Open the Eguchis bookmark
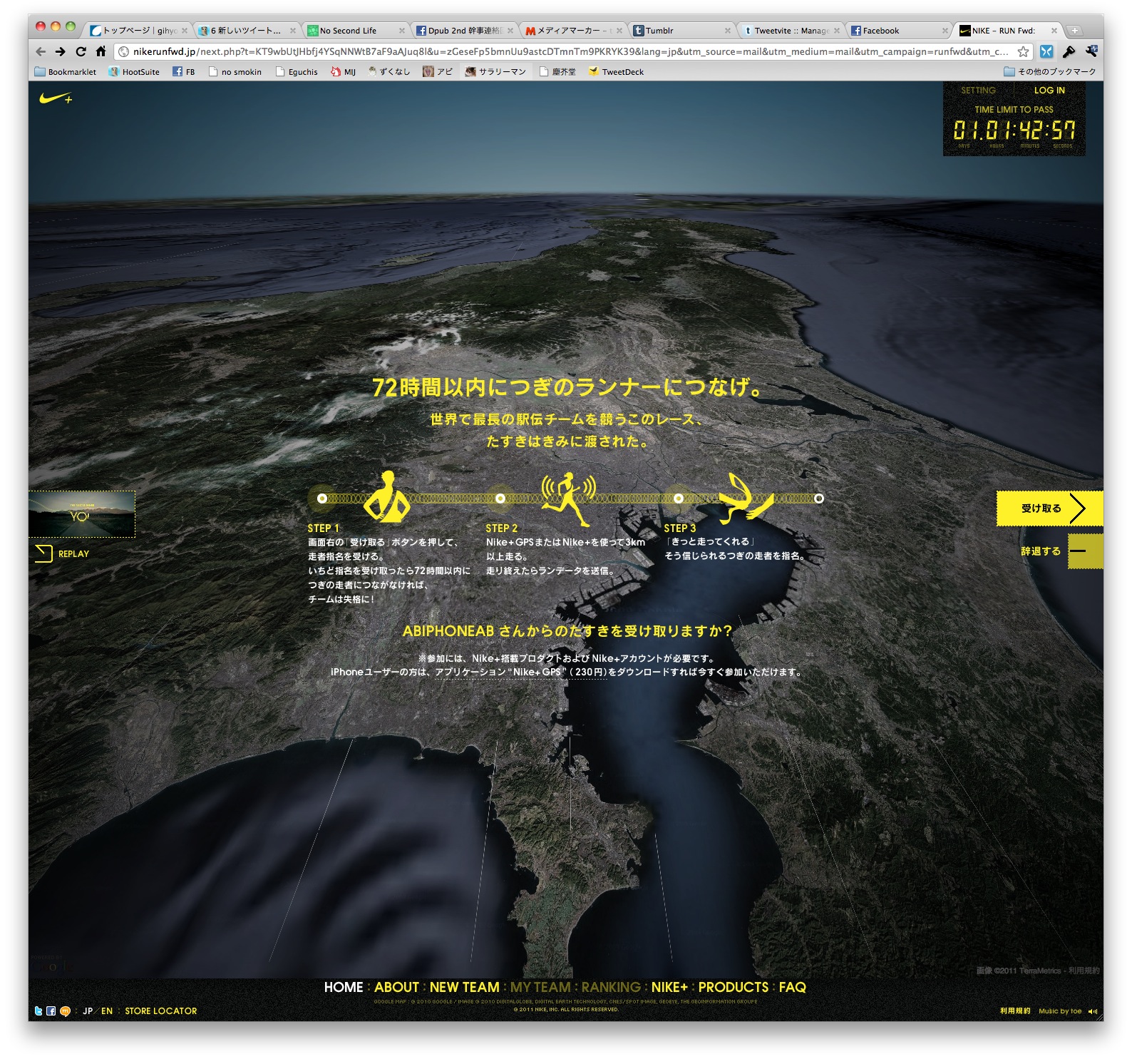This screenshot has height=1064, width=1132. pyautogui.click(x=297, y=71)
